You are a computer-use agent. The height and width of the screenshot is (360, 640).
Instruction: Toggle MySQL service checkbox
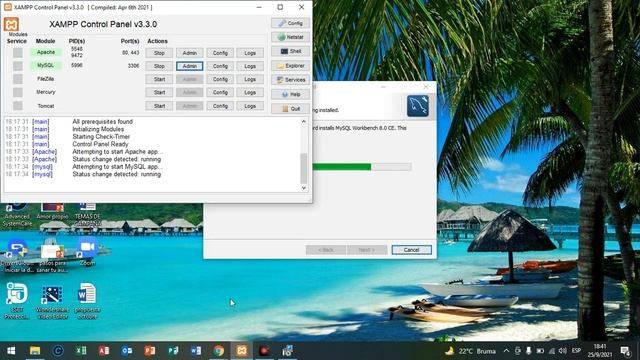pyautogui.click(x=18, y=66)
